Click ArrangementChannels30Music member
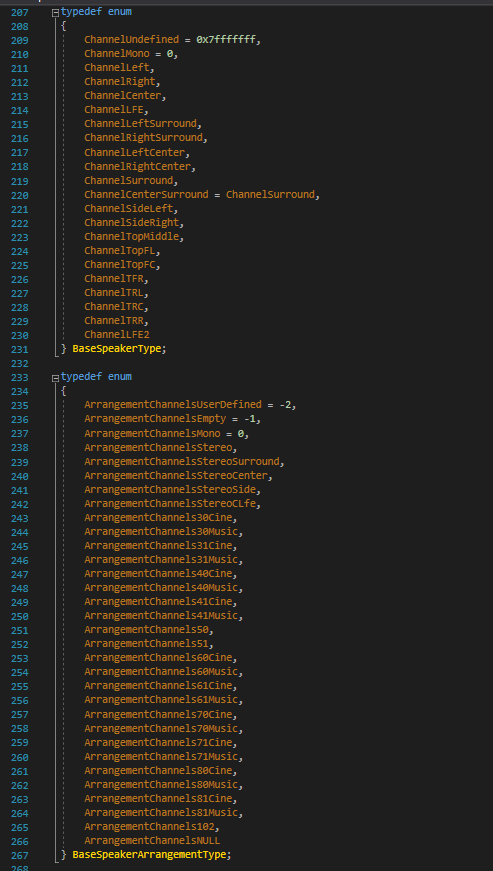 (x=161, y=532)
